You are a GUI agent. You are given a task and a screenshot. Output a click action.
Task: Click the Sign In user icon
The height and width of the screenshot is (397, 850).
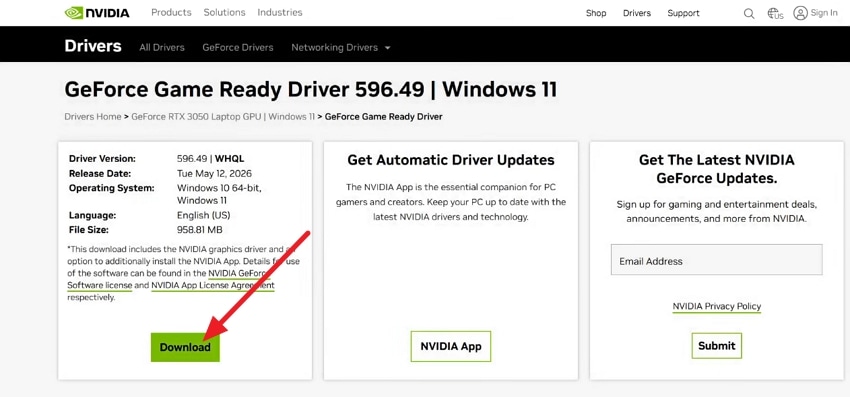click(x=800, y=13)
